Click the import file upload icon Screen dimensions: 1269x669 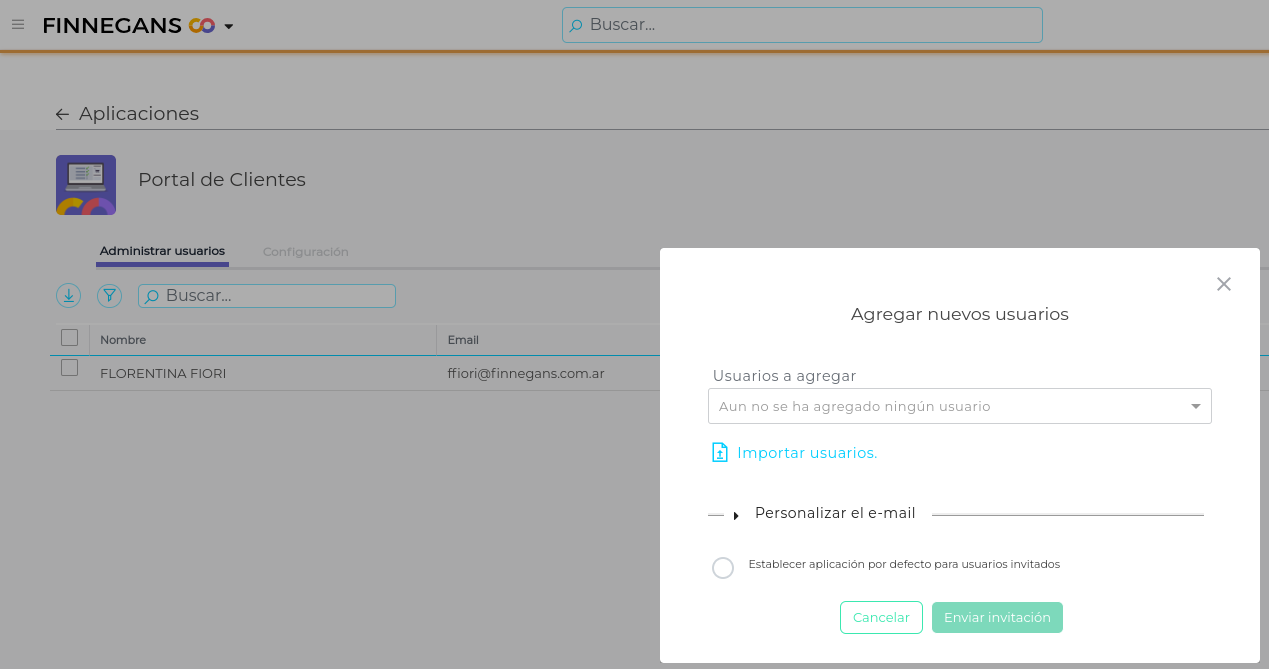pyautogui.click(x=720, y=453)
